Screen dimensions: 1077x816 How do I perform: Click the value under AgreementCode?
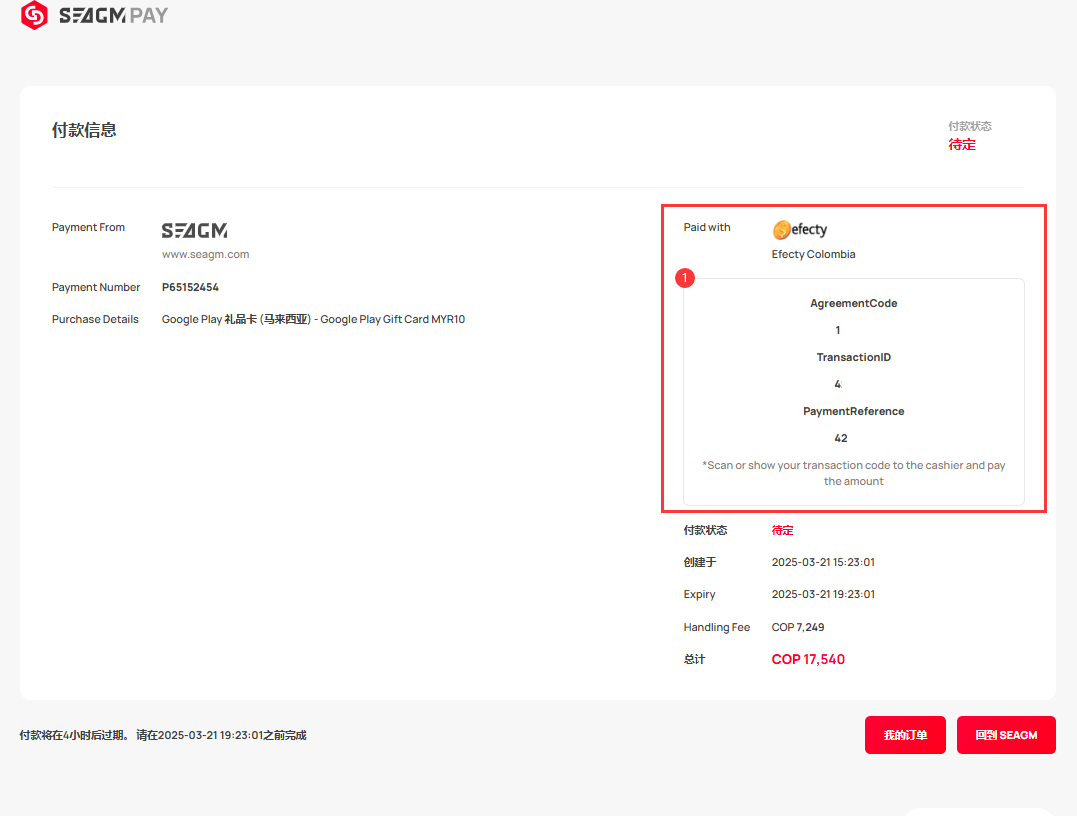tap(838, 330)
